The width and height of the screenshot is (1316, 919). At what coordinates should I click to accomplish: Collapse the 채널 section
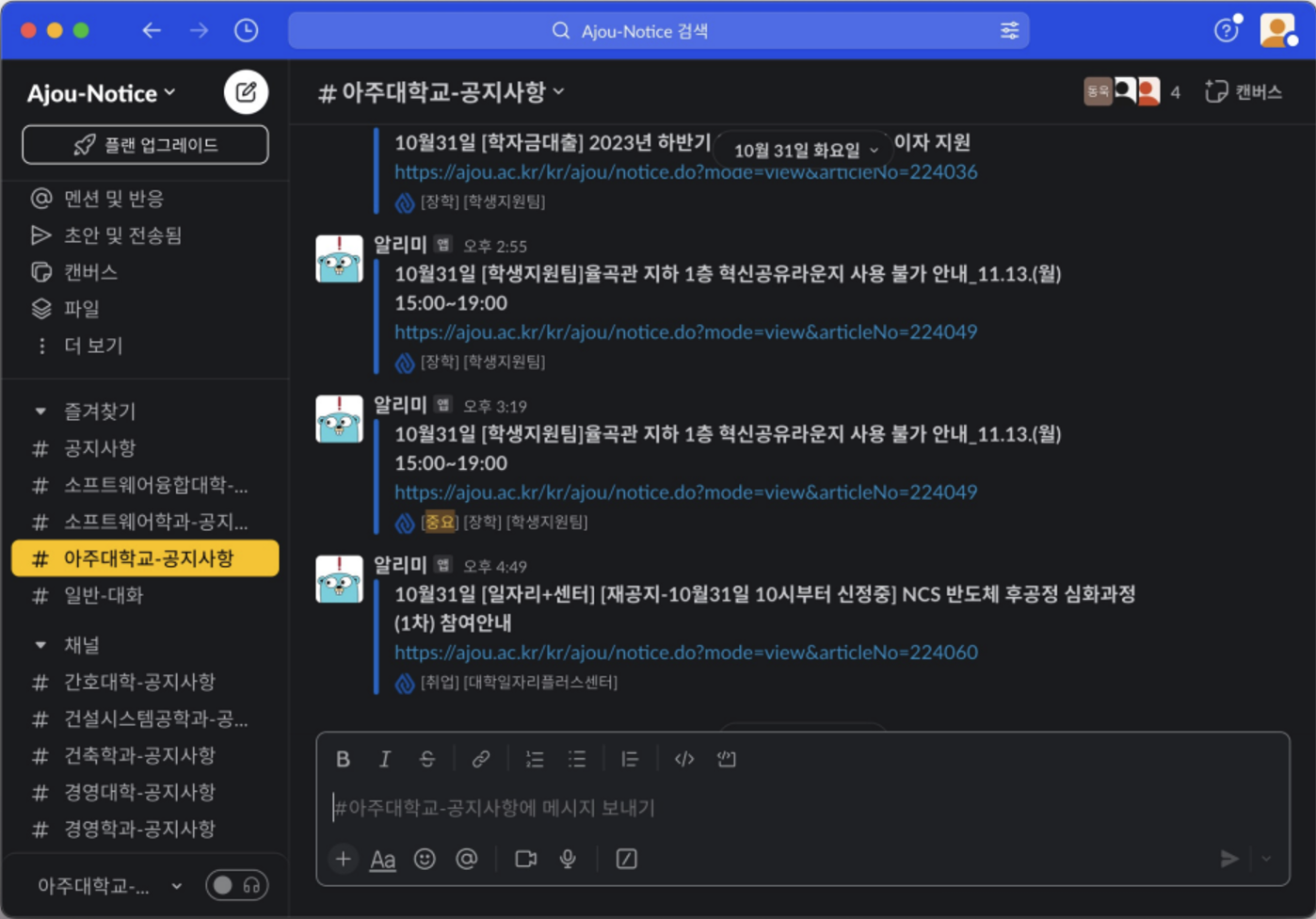tap(40, 645)
